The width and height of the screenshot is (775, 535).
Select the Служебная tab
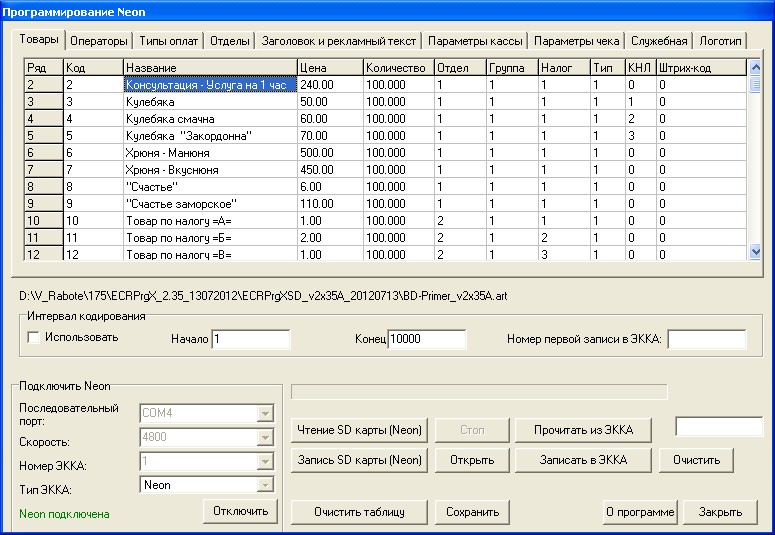click(x=659, y=41)
